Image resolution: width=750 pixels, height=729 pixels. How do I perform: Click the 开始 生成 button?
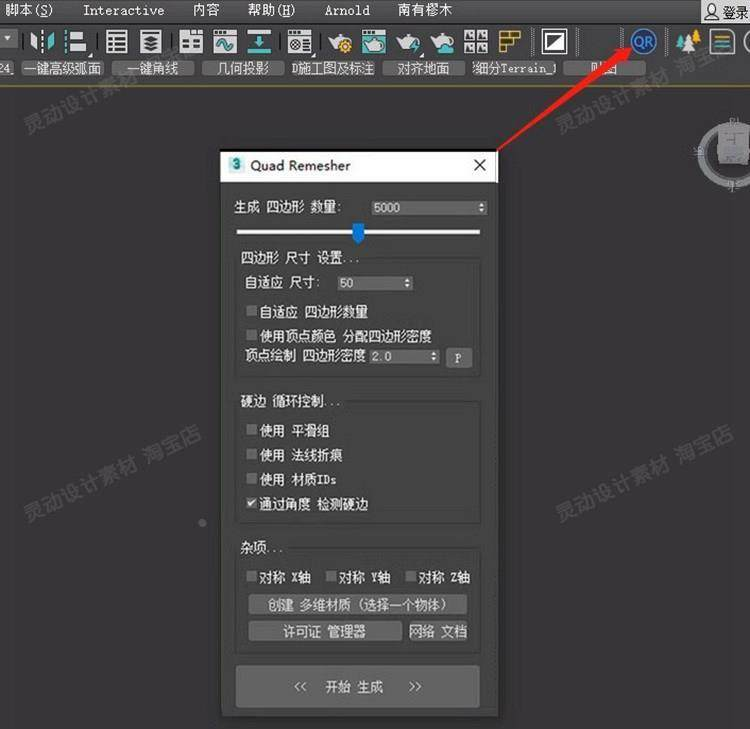tap(357, 686)
